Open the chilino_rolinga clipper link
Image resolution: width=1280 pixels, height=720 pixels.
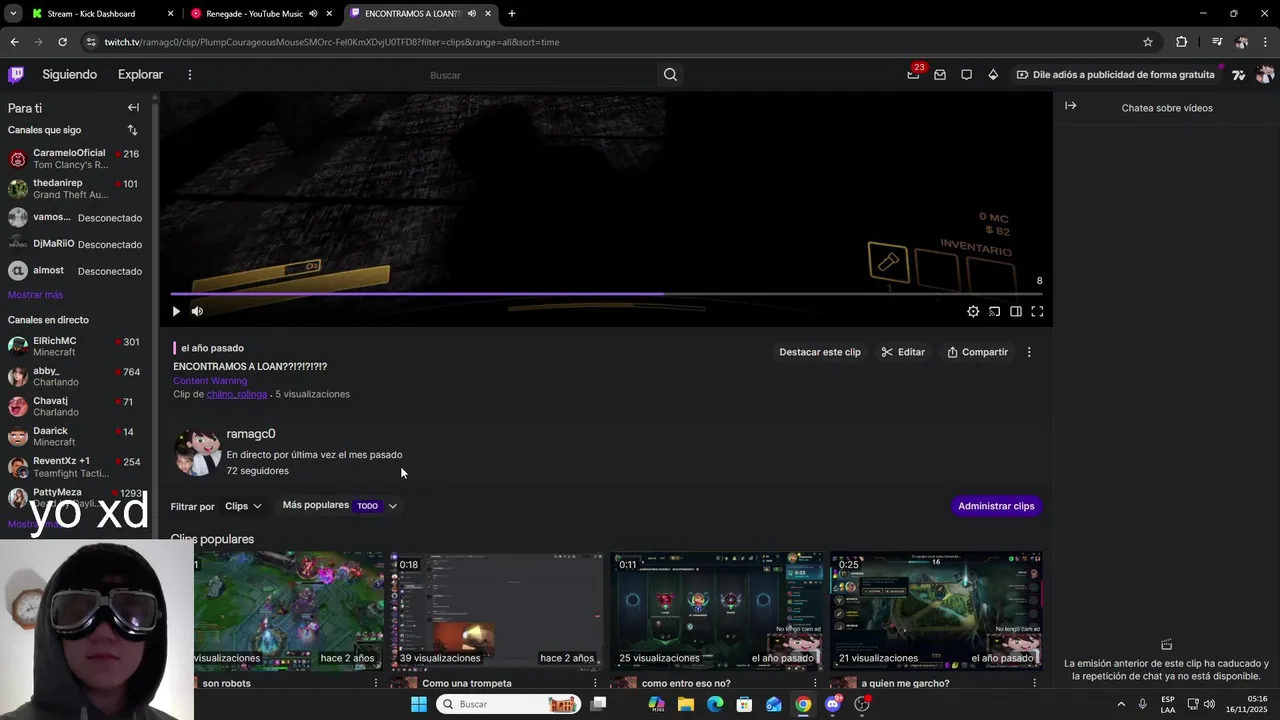(237, 394)
